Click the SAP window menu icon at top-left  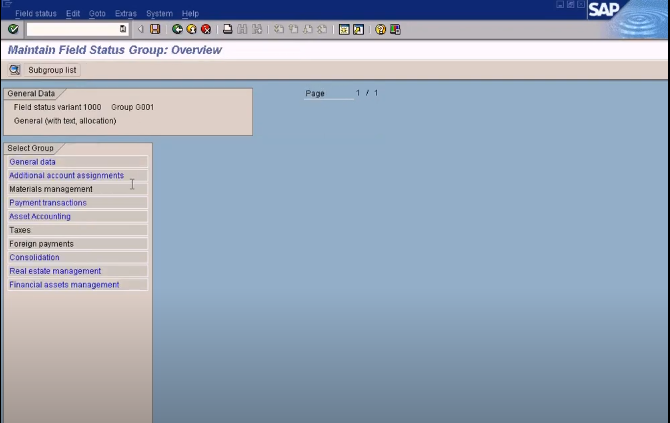pyautogui.click(x=6, y=3)
